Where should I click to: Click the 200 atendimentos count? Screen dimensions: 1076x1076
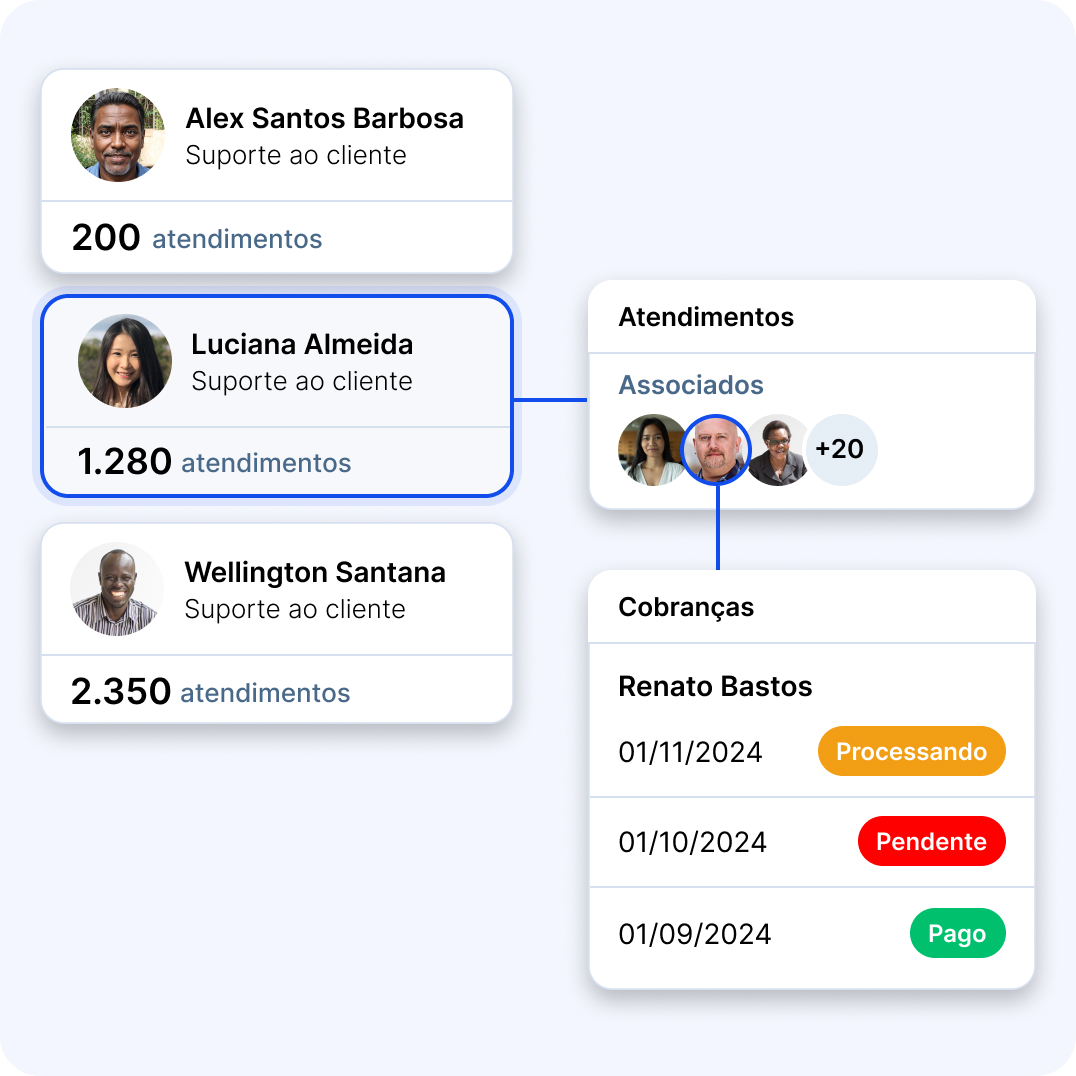[x=197, y=238]
